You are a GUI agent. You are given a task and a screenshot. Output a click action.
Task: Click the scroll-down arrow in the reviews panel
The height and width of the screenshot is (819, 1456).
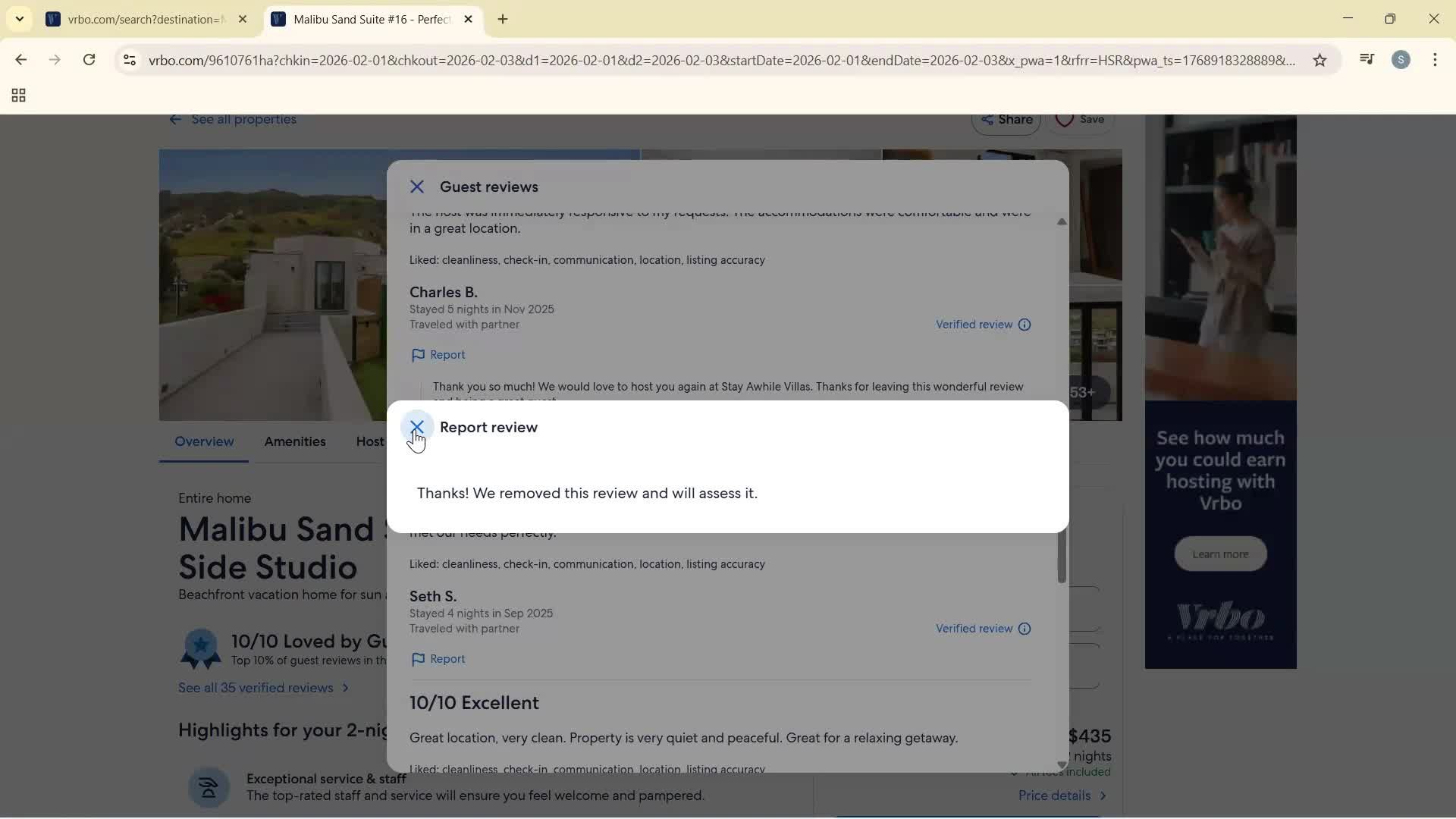(x=1062, y=765)
